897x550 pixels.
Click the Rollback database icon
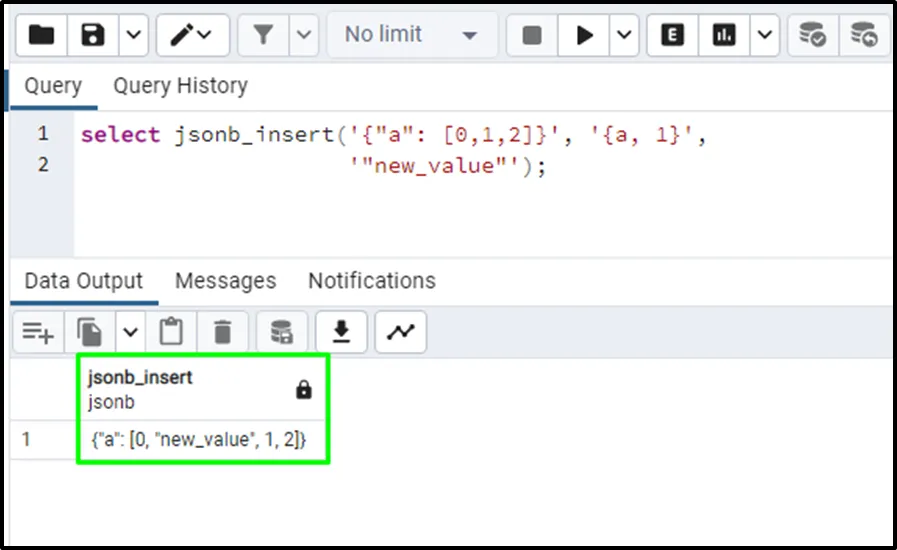click(864, 36)
